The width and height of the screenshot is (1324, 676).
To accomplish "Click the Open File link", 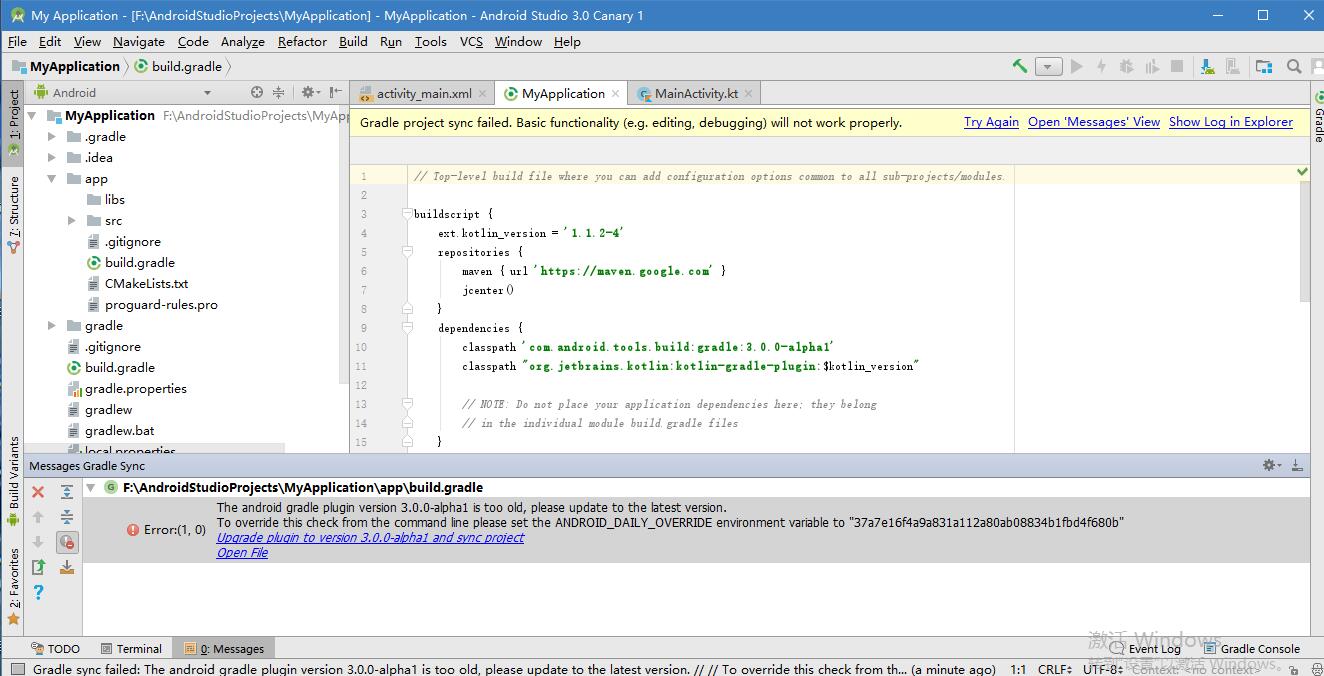I will 242,552.
